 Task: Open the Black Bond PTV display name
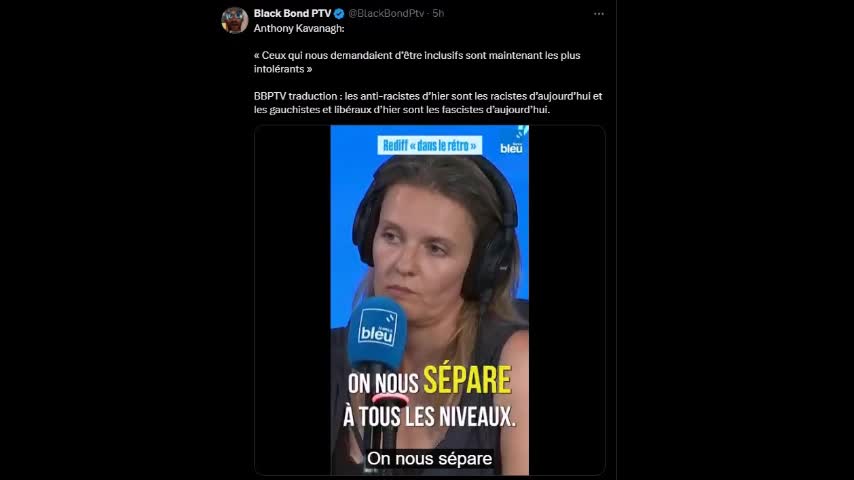click(292, 14)
